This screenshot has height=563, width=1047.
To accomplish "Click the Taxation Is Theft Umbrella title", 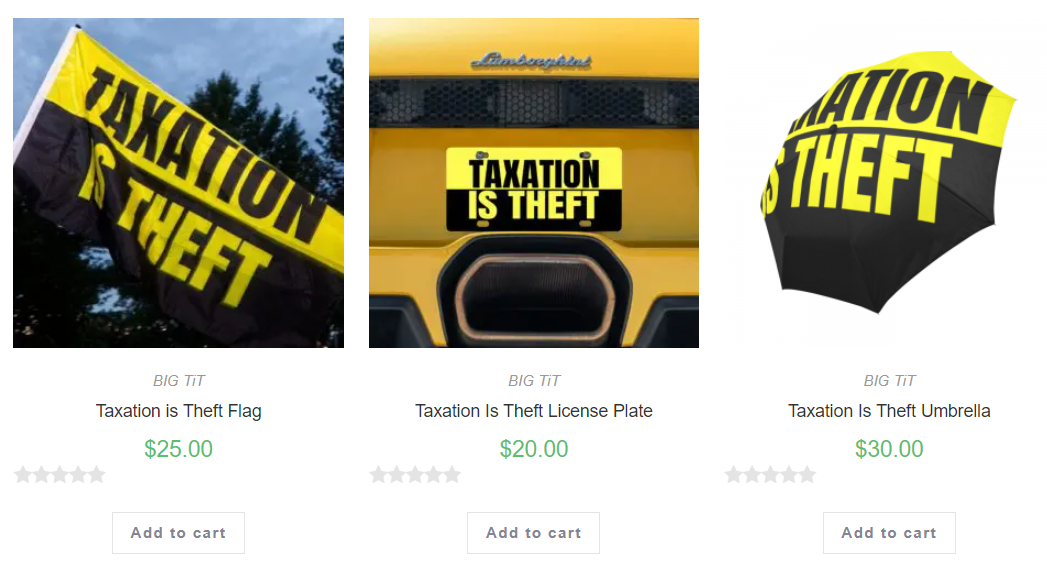I will tap(889, 411).
